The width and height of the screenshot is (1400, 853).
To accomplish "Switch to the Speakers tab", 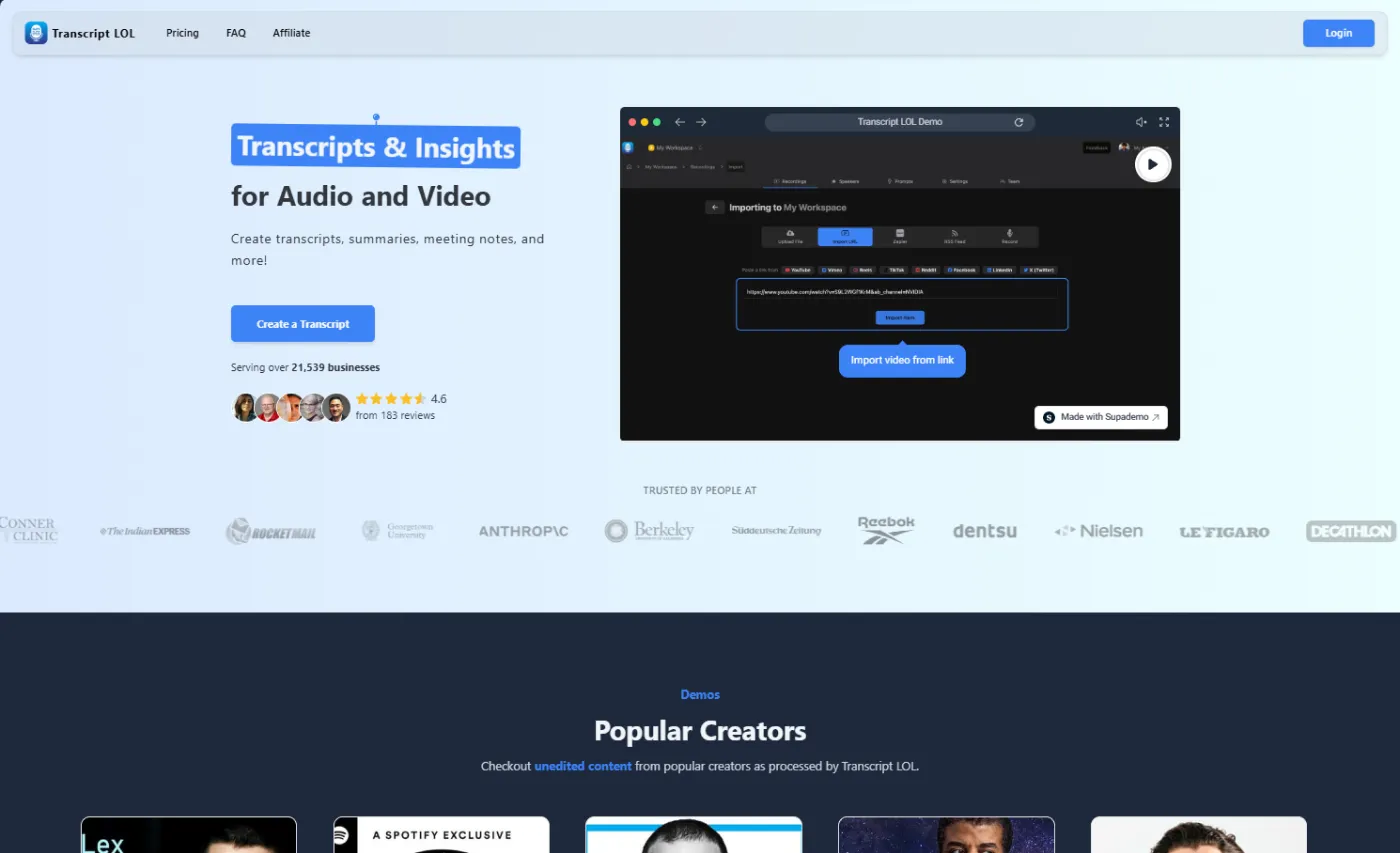I will [x=846, y=181].
